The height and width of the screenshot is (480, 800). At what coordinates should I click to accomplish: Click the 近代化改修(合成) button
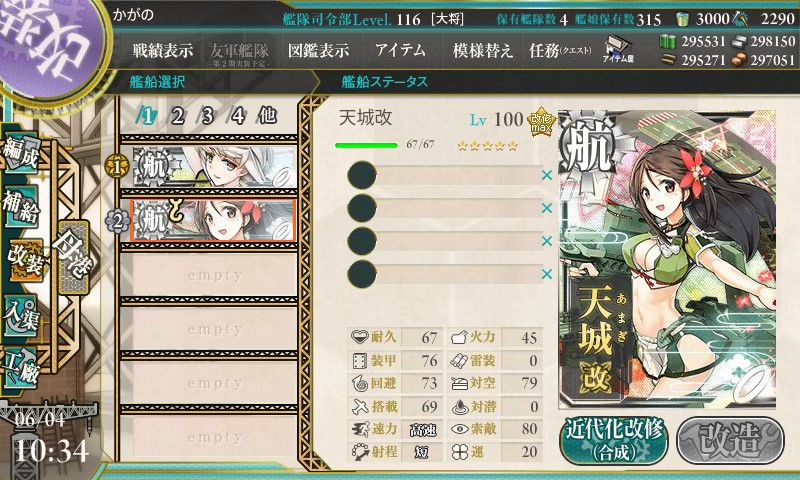click(614, 440)
